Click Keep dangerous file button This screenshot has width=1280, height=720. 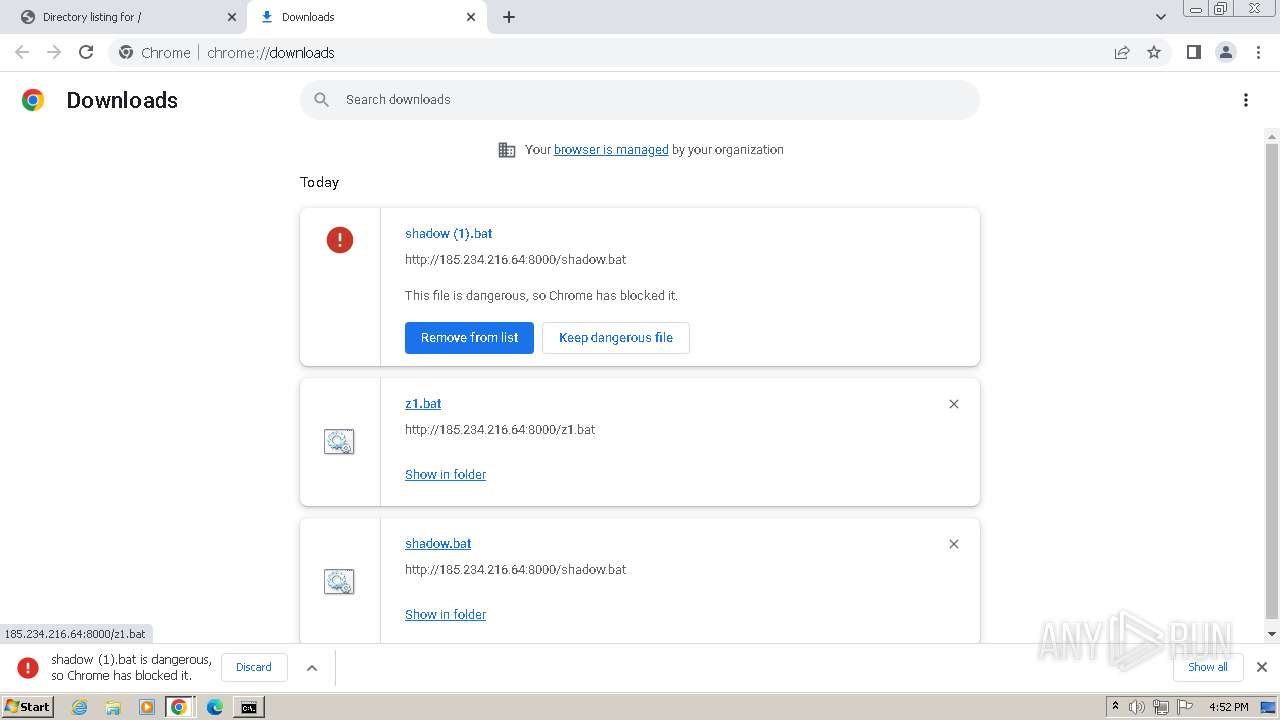tap(616, 338)
